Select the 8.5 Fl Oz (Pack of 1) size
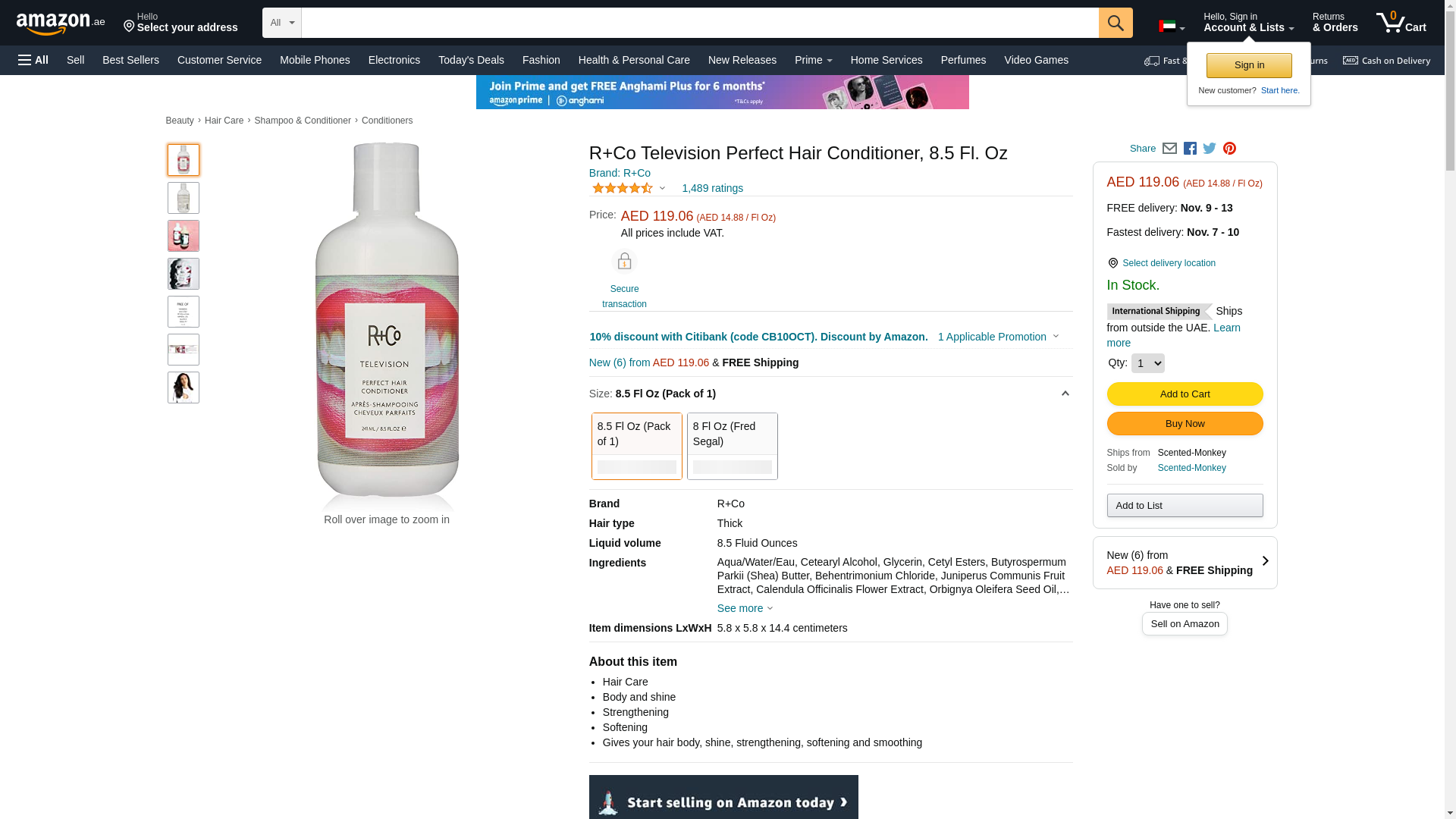 coord(636,446)
